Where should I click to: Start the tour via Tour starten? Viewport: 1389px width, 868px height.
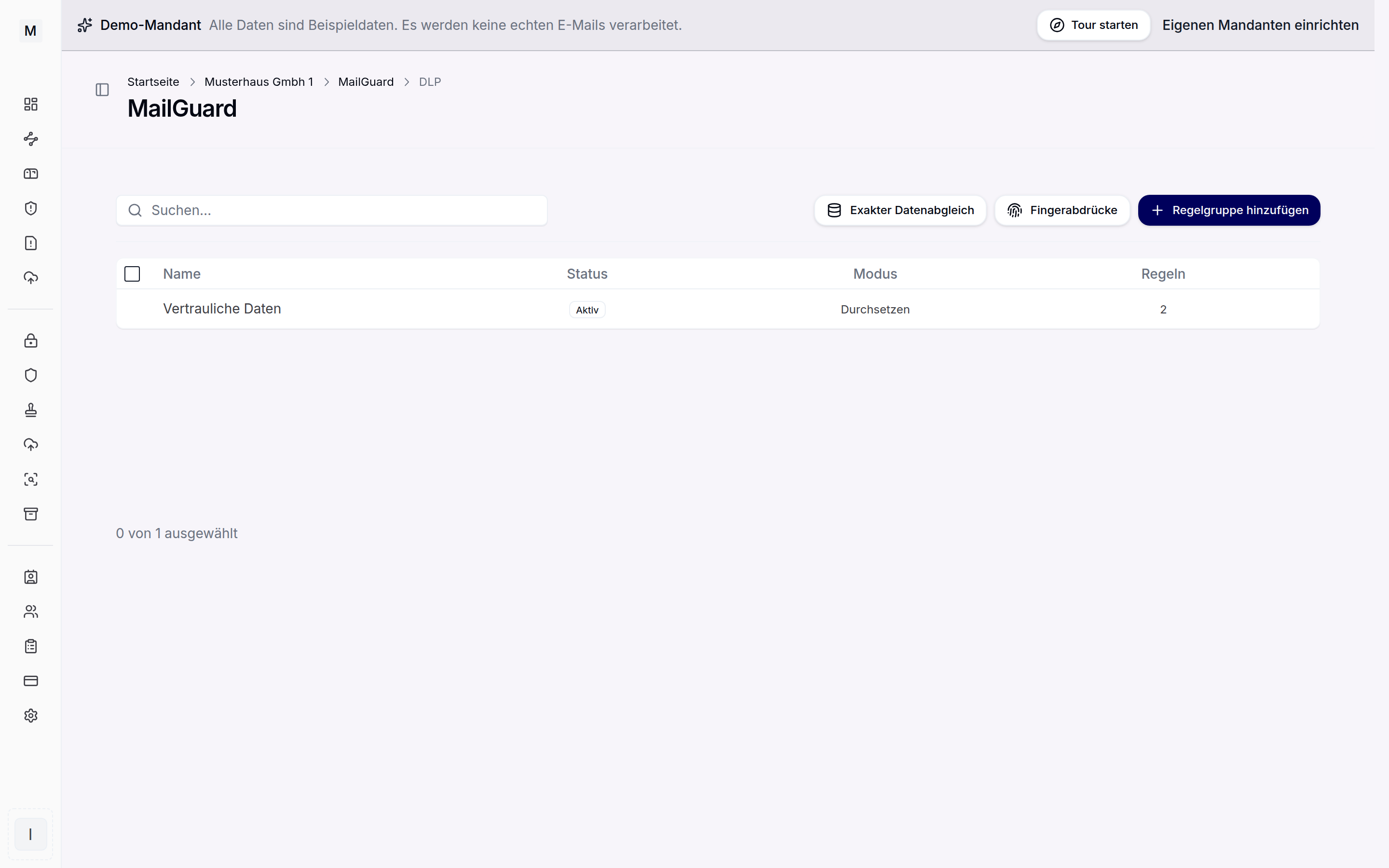[x=1093, y=25]
